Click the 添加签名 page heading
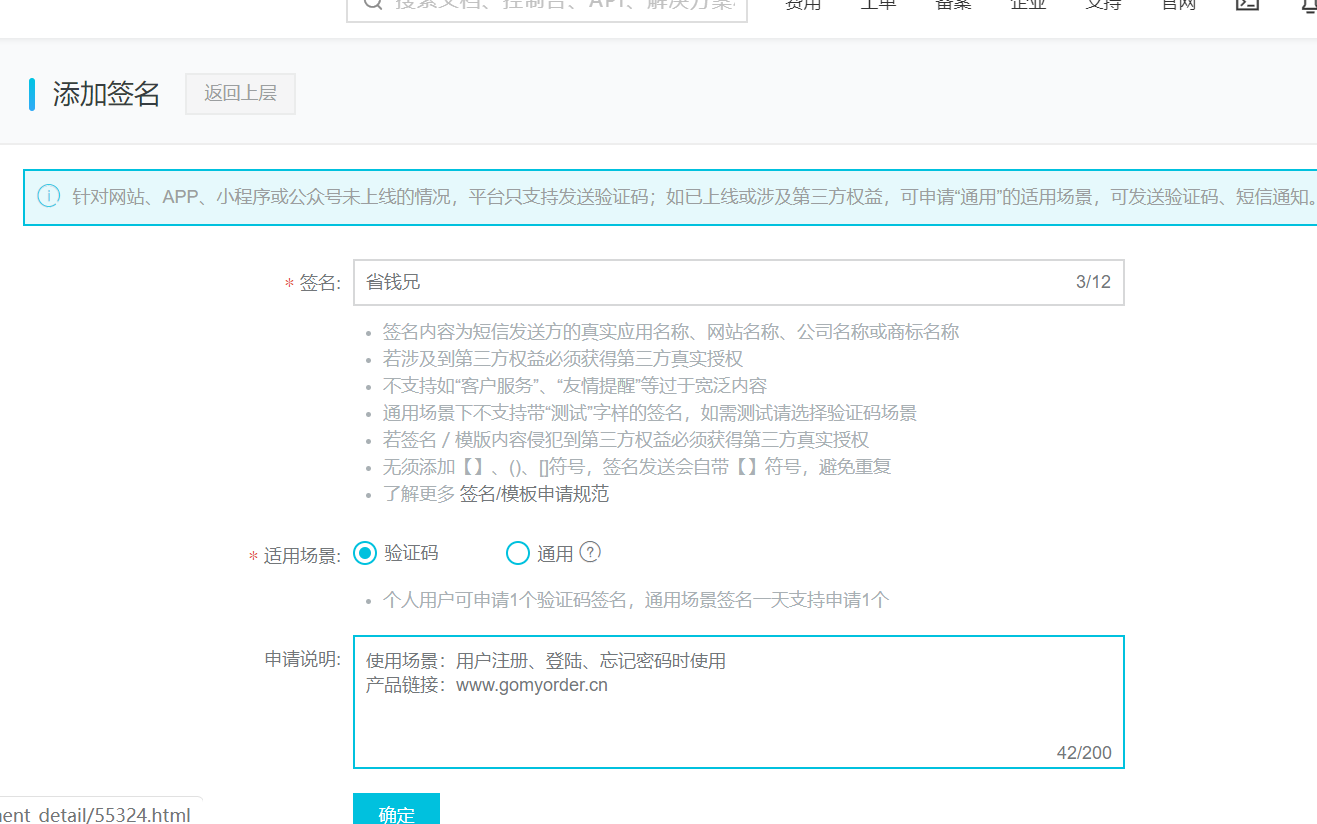Image resolution: width=1317 pixels, height=824 pixels. 106,94
